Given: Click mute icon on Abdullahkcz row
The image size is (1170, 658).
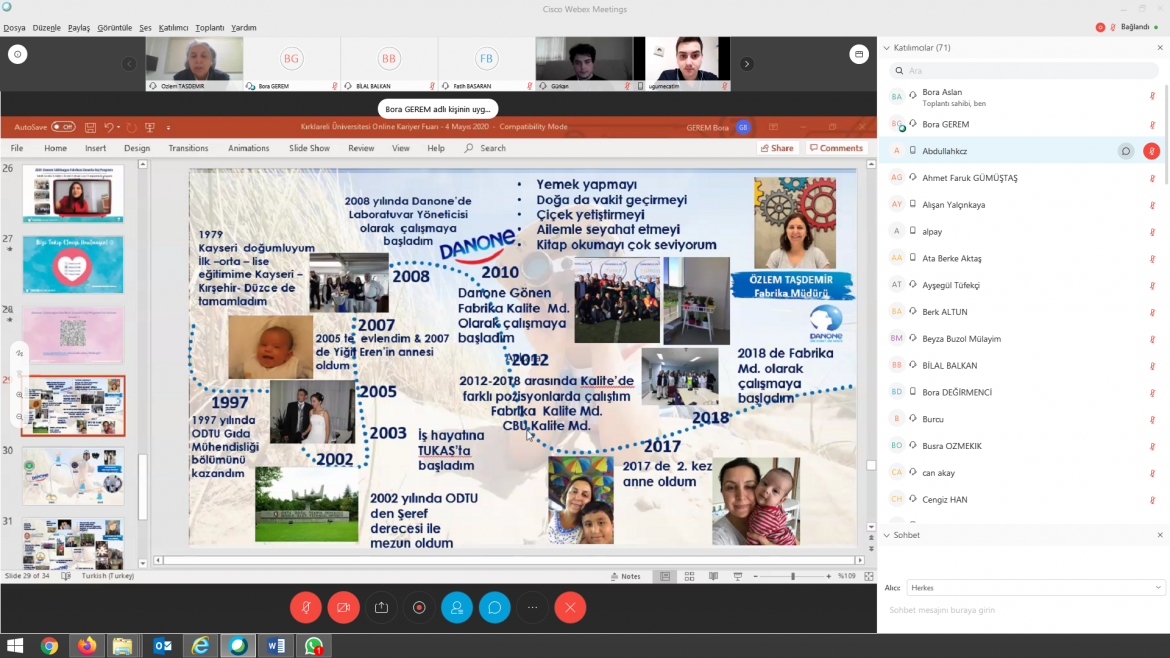Looking at the screenshot, I should coord(1151,151).
